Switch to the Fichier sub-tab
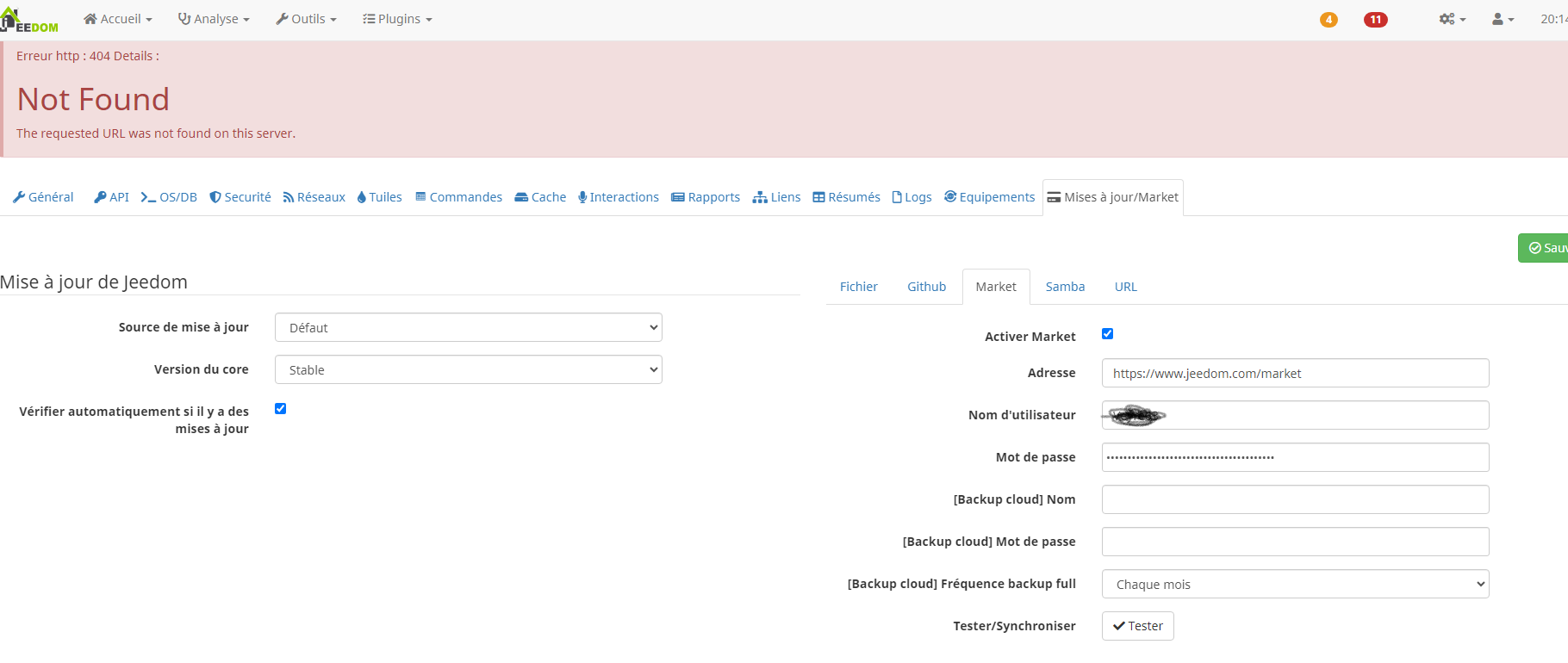Image resolution: width=1568 pixels, height=663 pixels. 859,287
